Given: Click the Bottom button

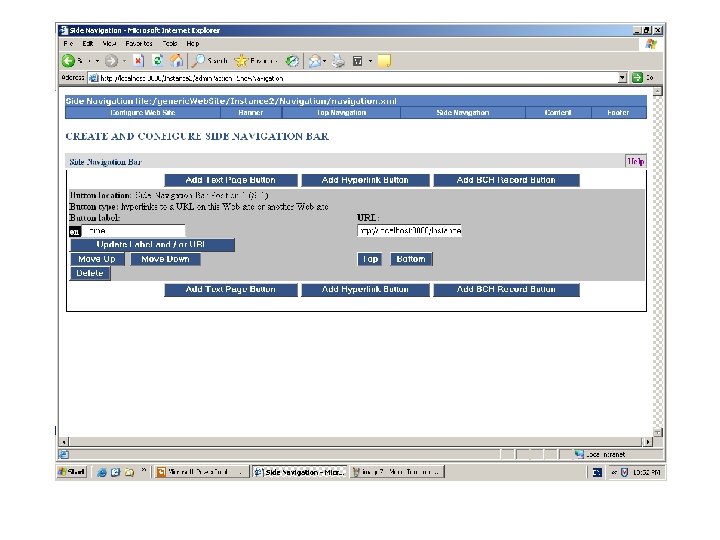Looking at the screenshot, I should click(411, 259).
